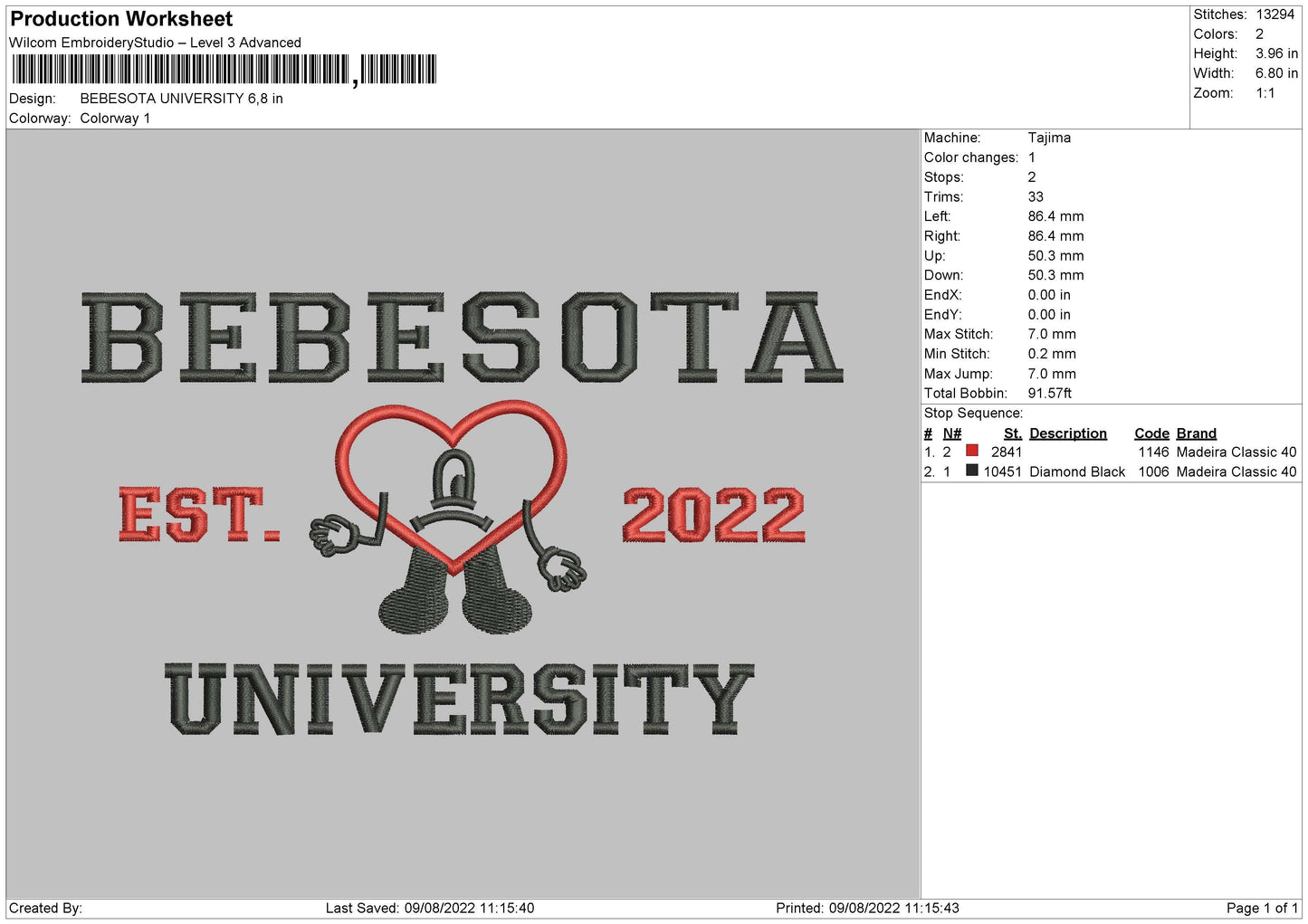Image resolution: width=1308 pixels, height=924 pixels.
Task: Click the Machine value Tajima
Action: tap(1049, 138)
